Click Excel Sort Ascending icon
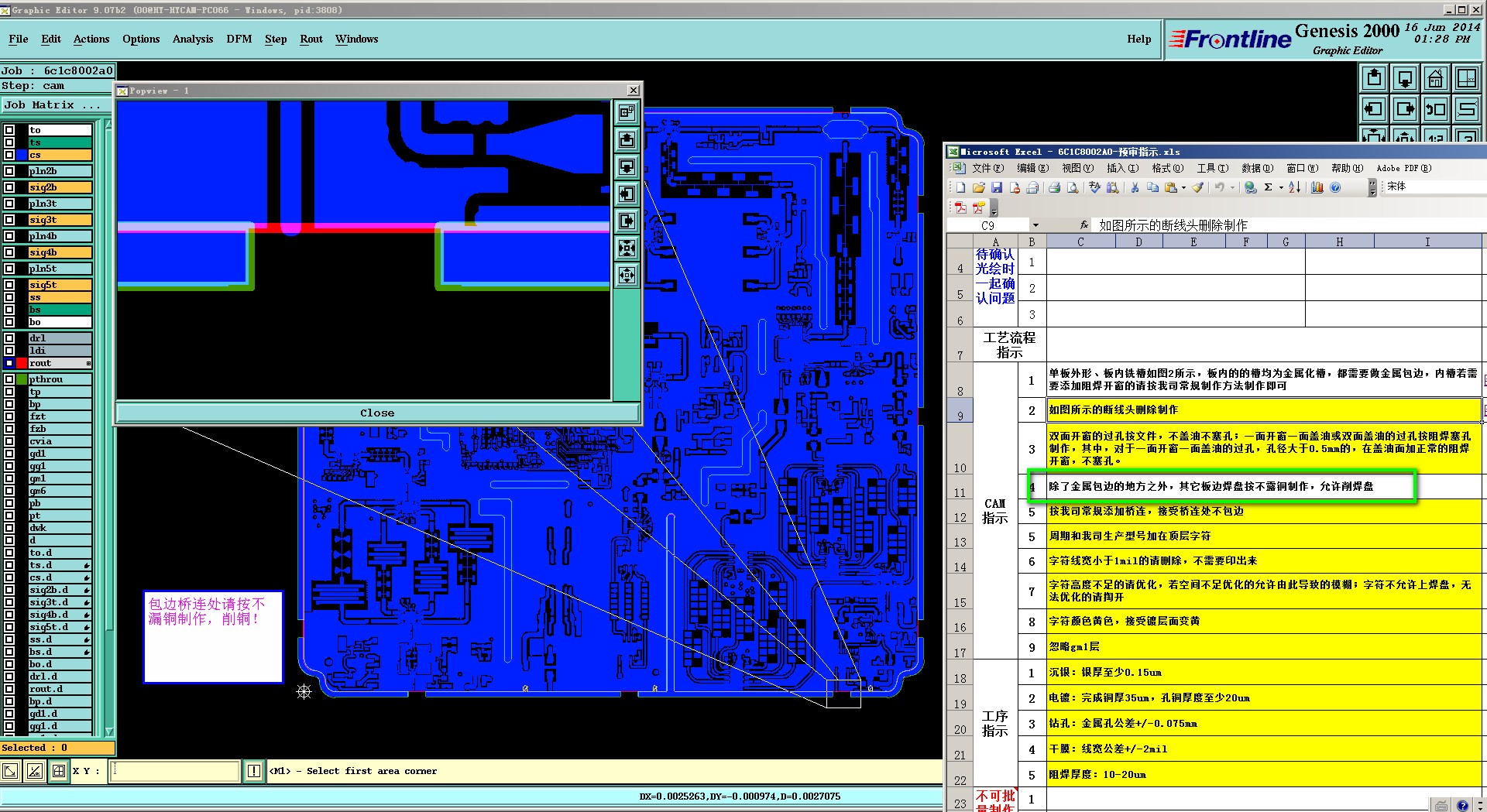 tap(1294, 187)
